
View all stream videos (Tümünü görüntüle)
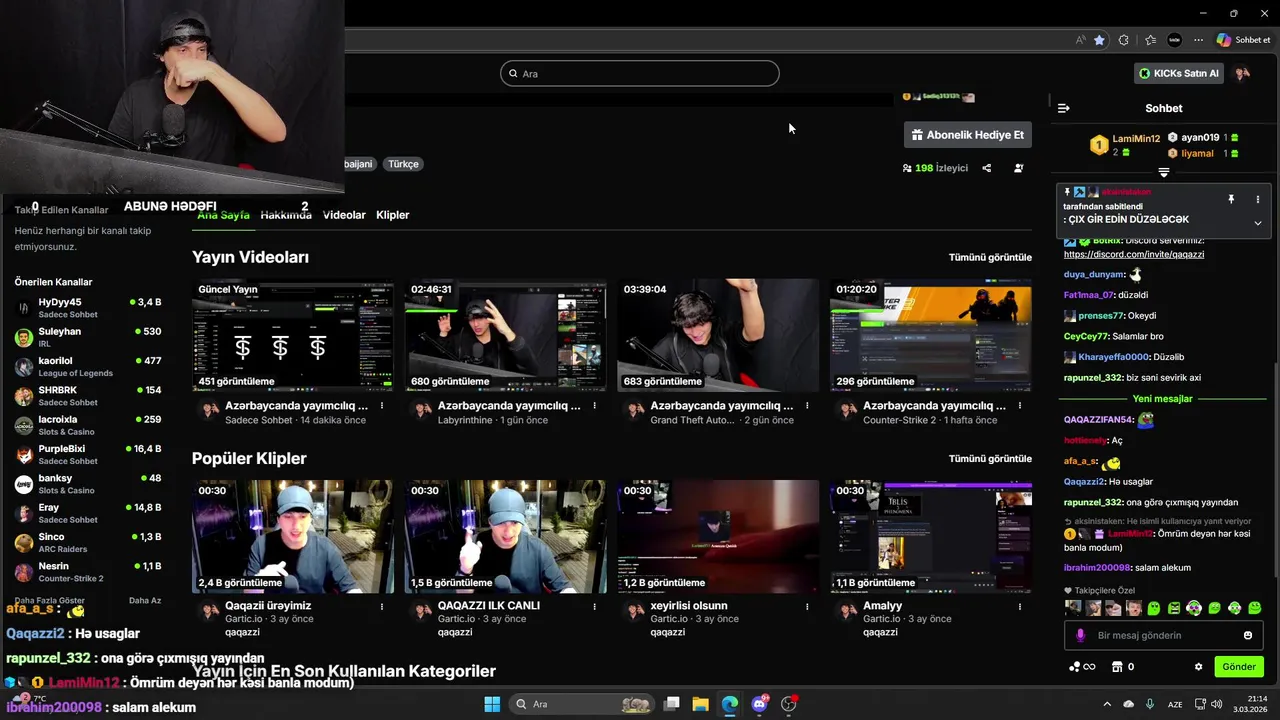tap(990, 257)
